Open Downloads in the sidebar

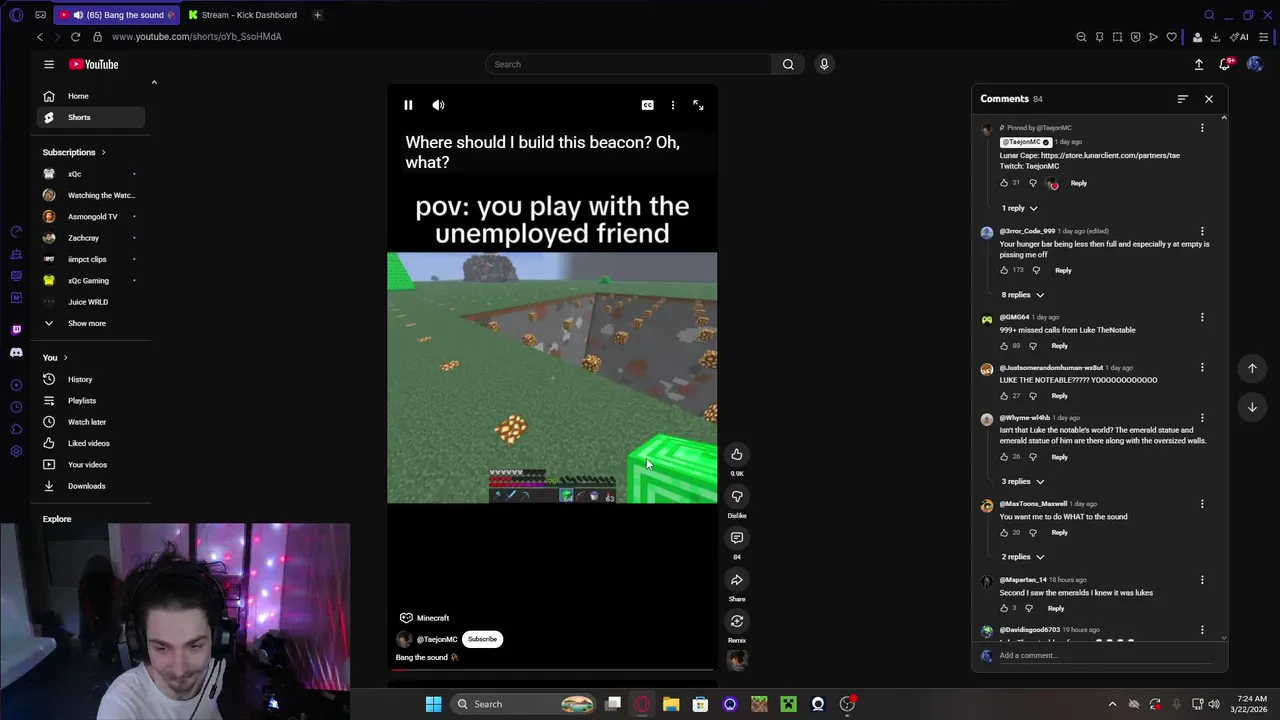[x=91, y=486]
